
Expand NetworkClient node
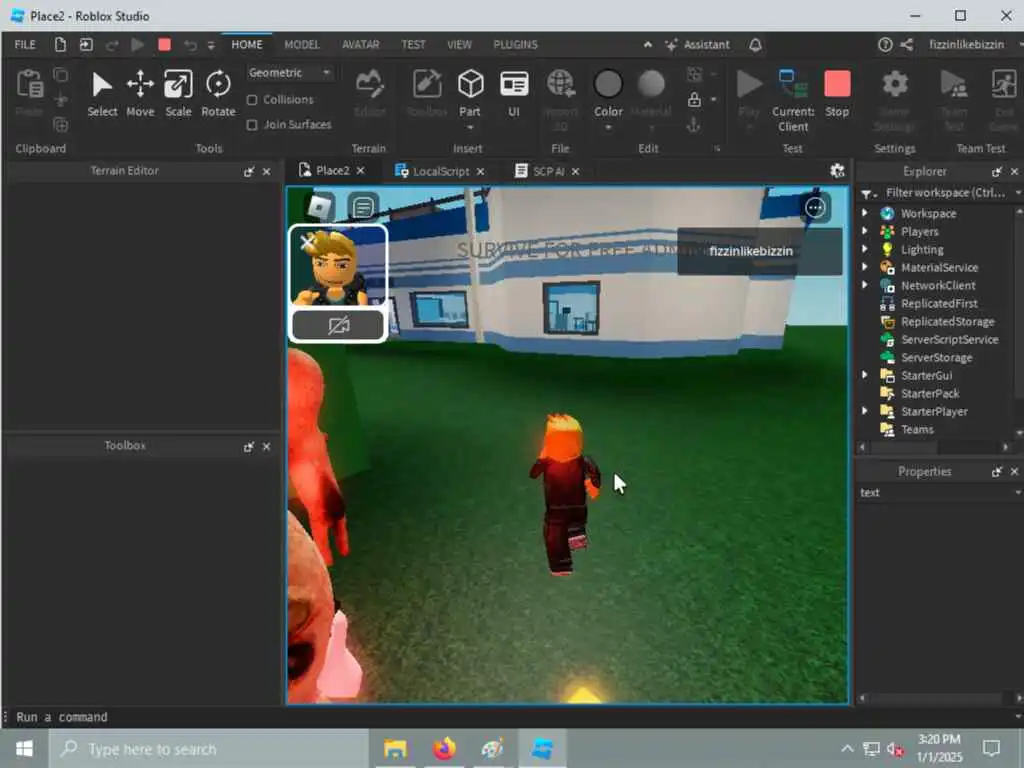[x=865, y=285]
